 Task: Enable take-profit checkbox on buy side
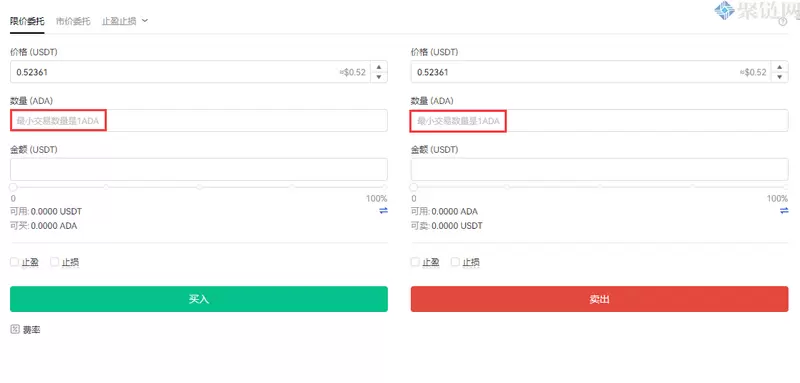pos(14,262)
